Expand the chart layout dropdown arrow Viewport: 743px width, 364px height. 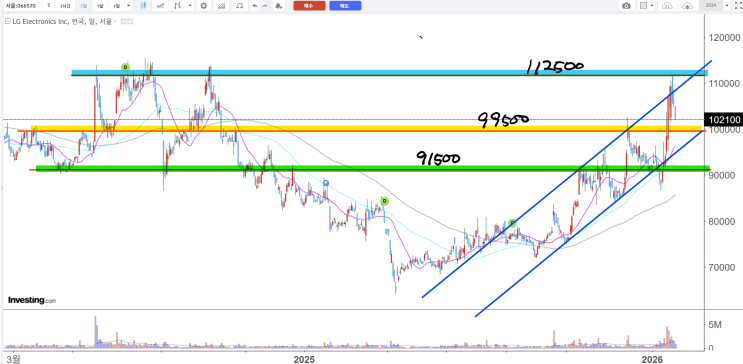652,6
